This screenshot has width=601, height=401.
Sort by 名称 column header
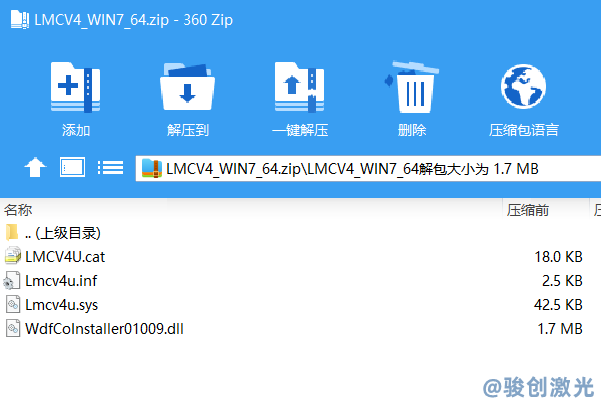(x=18, y=210)
